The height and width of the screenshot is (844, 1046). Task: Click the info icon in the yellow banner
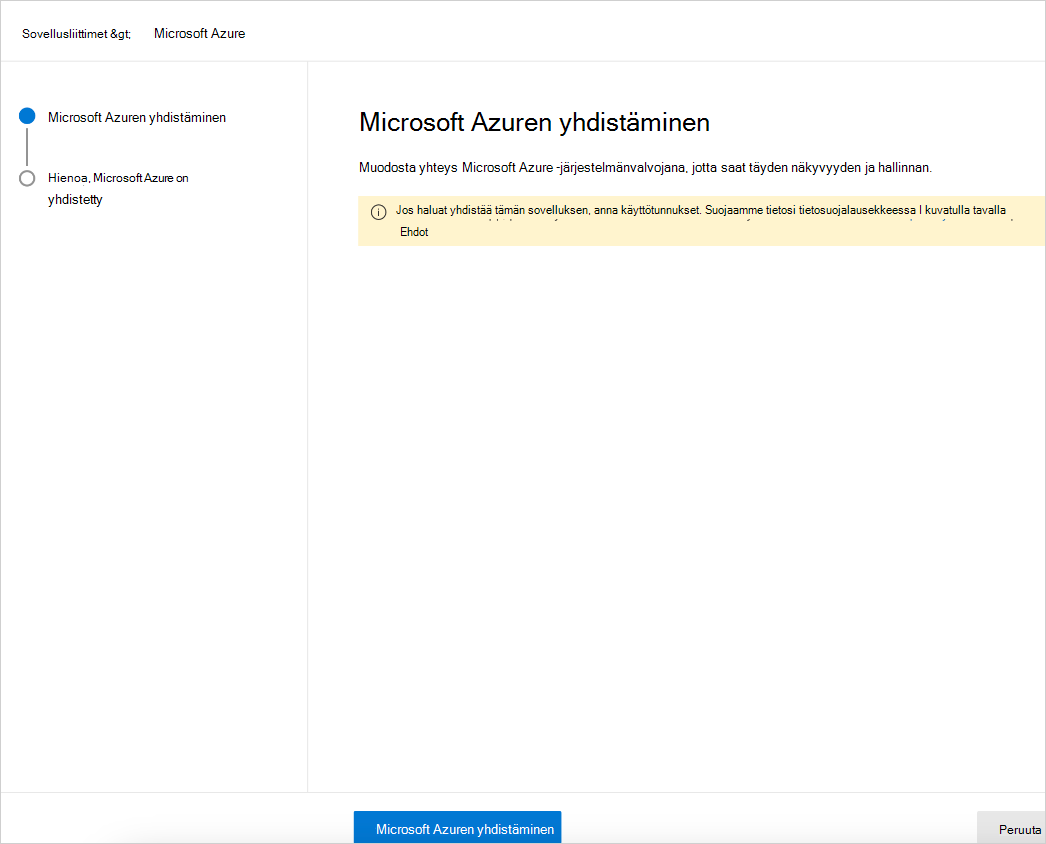(379, 213)
